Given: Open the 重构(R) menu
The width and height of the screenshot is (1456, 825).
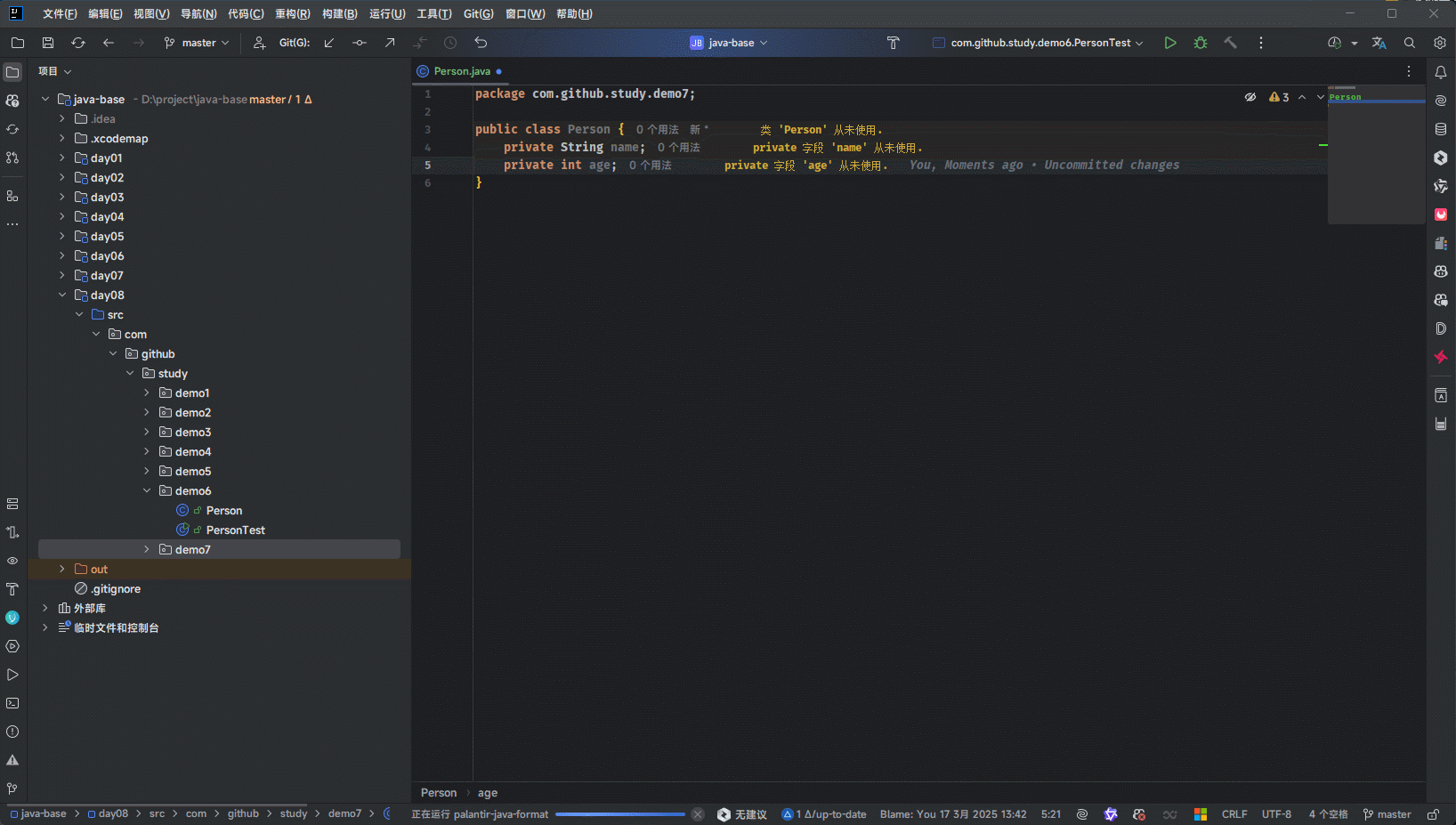Looking at the screenshot, I should (292, 14).
